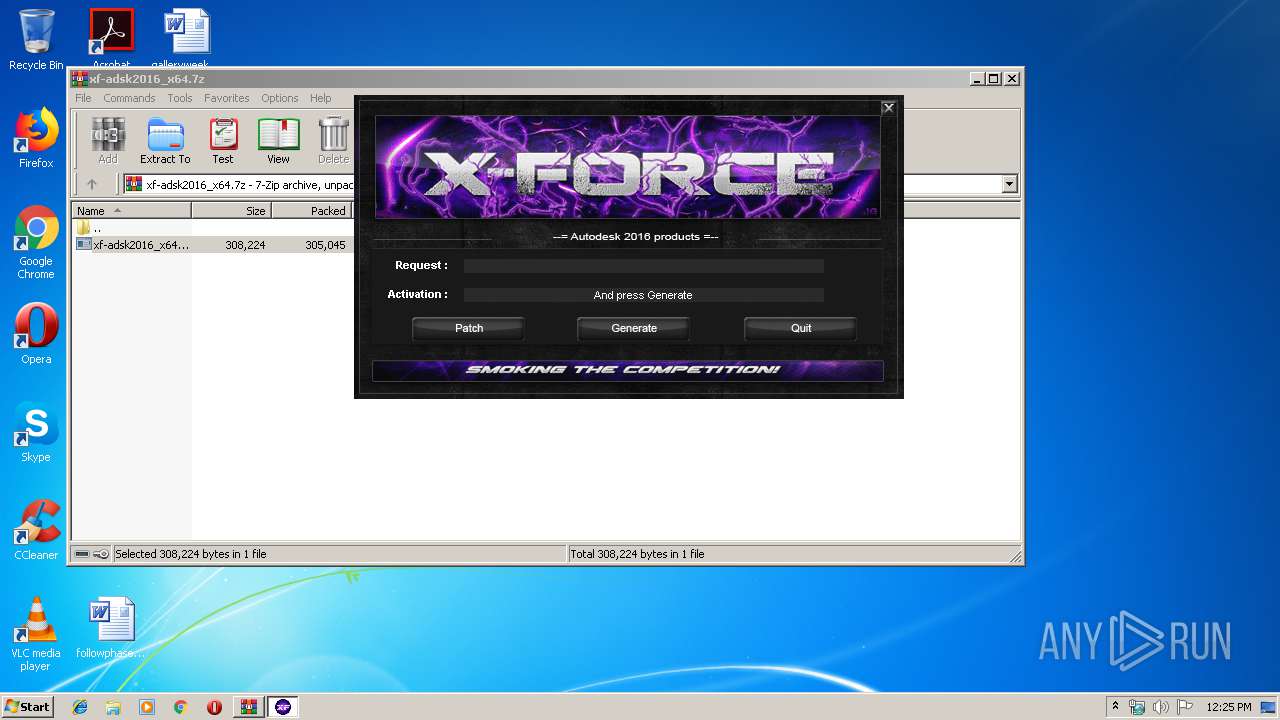Select the VLC media player desktop icon

coord(36,634)
